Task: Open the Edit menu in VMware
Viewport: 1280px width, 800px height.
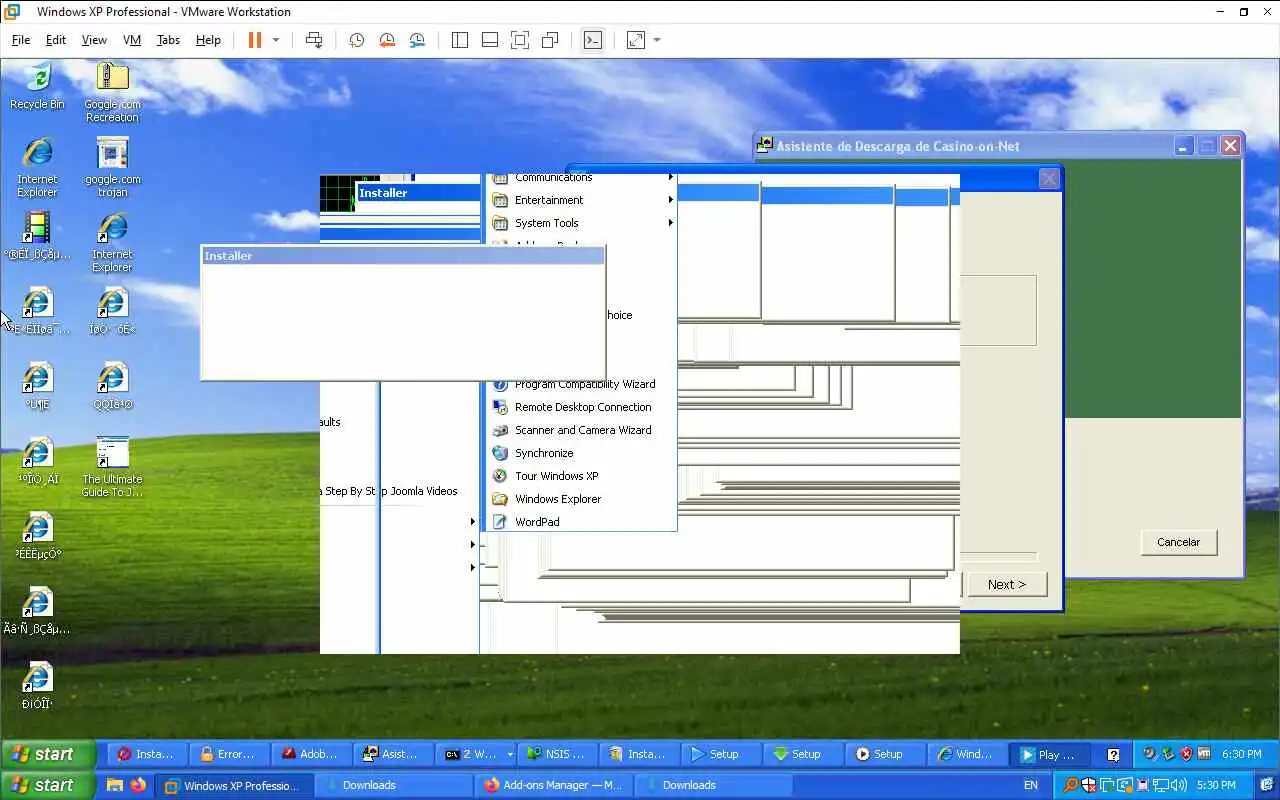Action: [x=56, y=40]
